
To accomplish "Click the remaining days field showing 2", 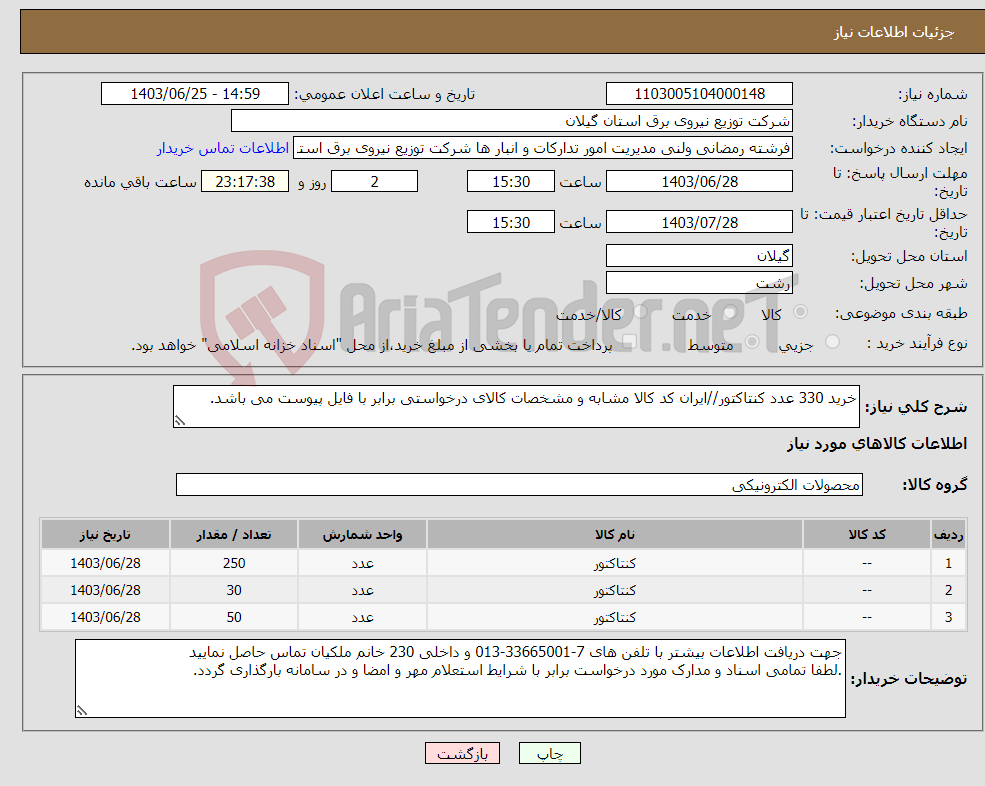I will 374,182.
